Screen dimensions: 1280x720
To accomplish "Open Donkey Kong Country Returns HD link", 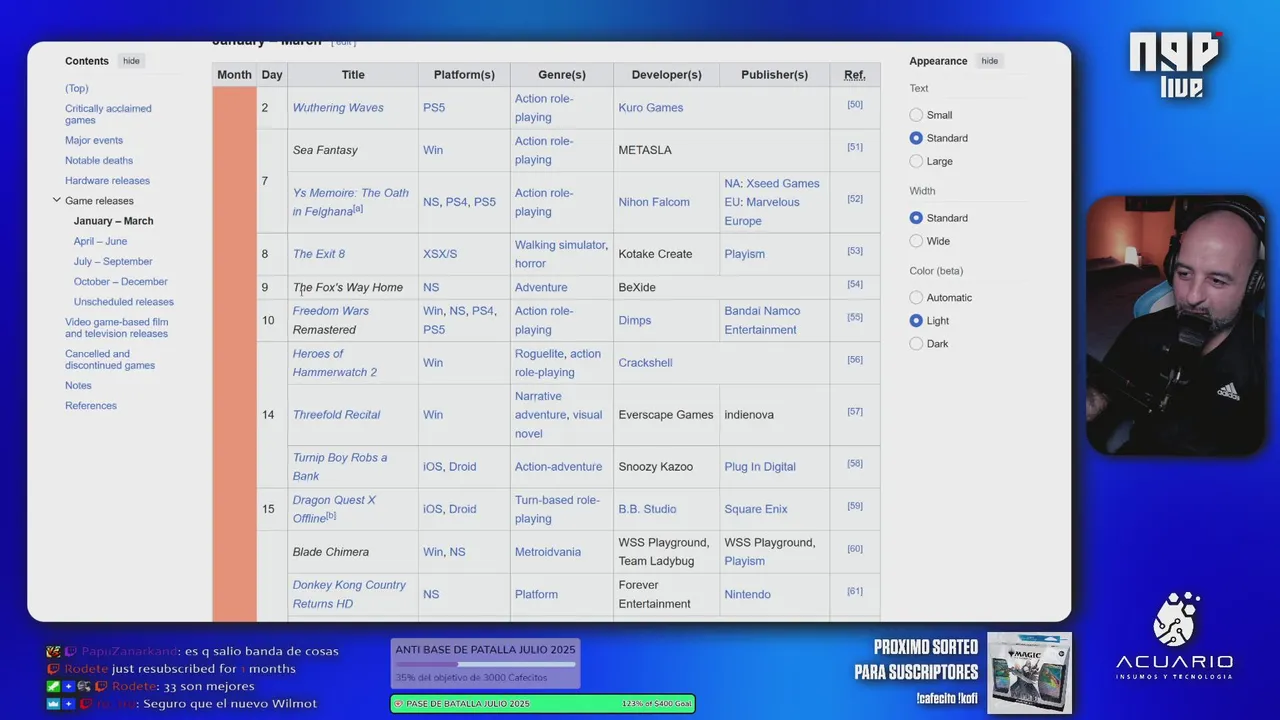I will [x=349, y=594].
